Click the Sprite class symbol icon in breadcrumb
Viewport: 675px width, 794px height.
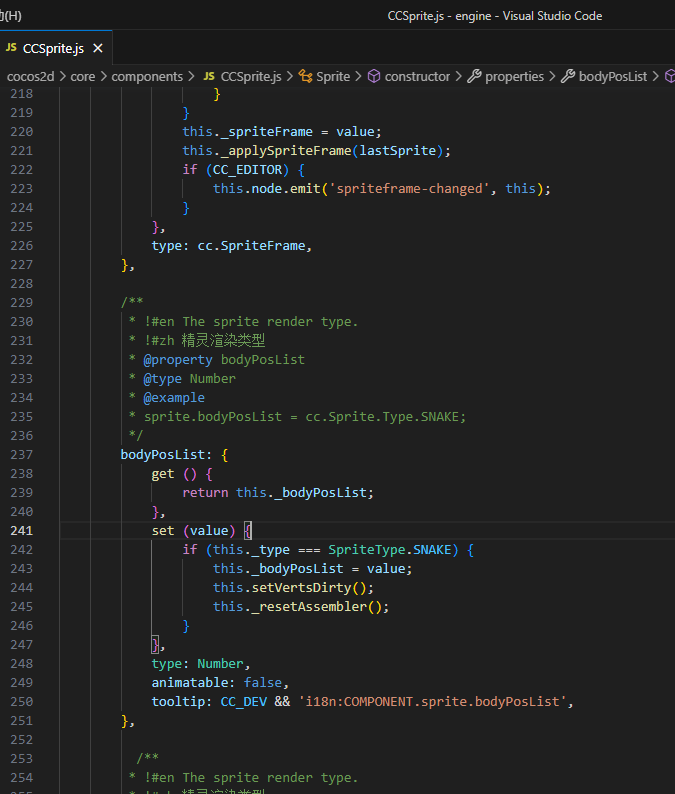pos(305,76)
